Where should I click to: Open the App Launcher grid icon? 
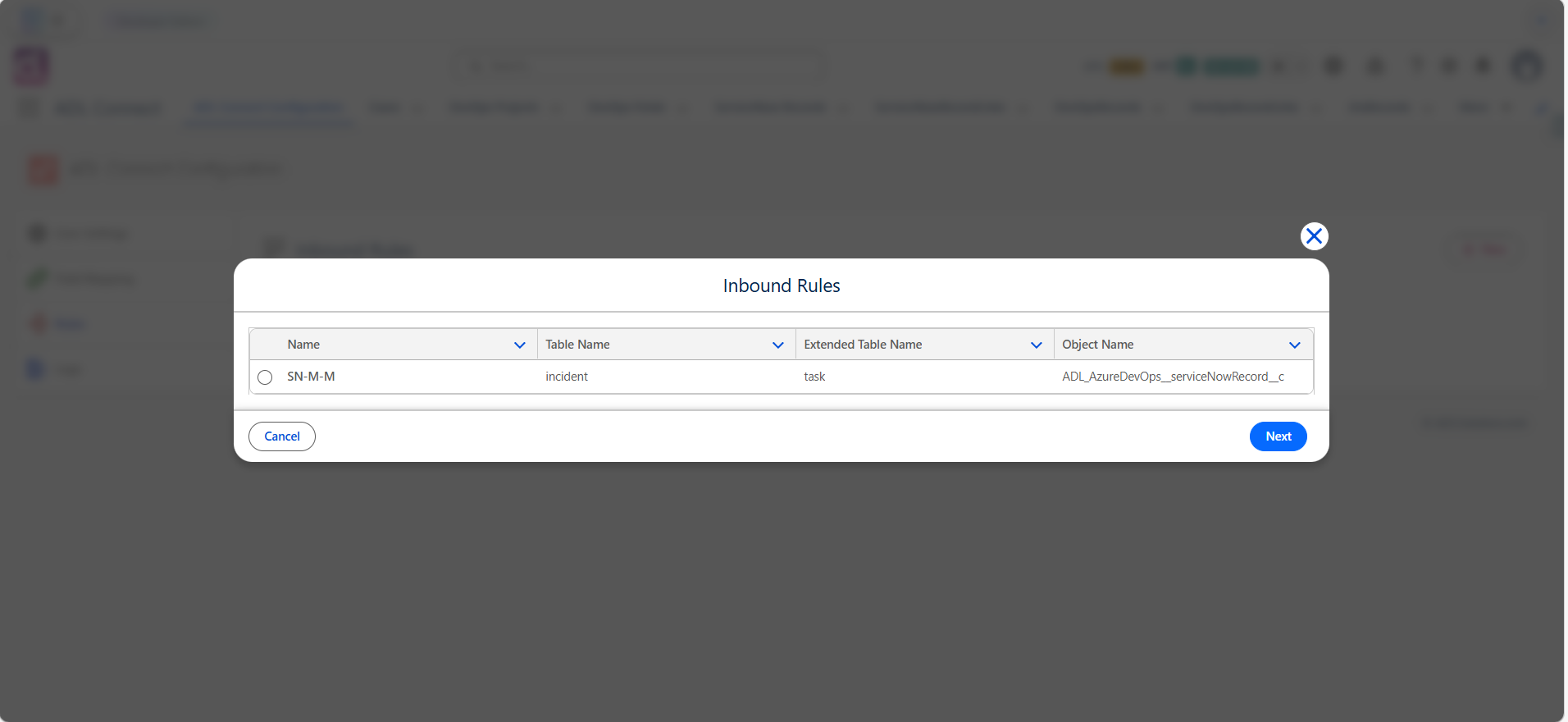click(x=29, y=108)
